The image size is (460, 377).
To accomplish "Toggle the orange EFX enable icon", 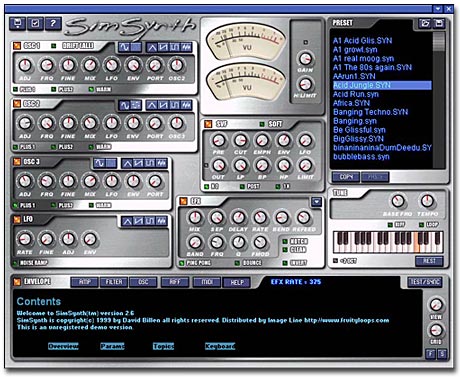I will (x=183, y=201).
